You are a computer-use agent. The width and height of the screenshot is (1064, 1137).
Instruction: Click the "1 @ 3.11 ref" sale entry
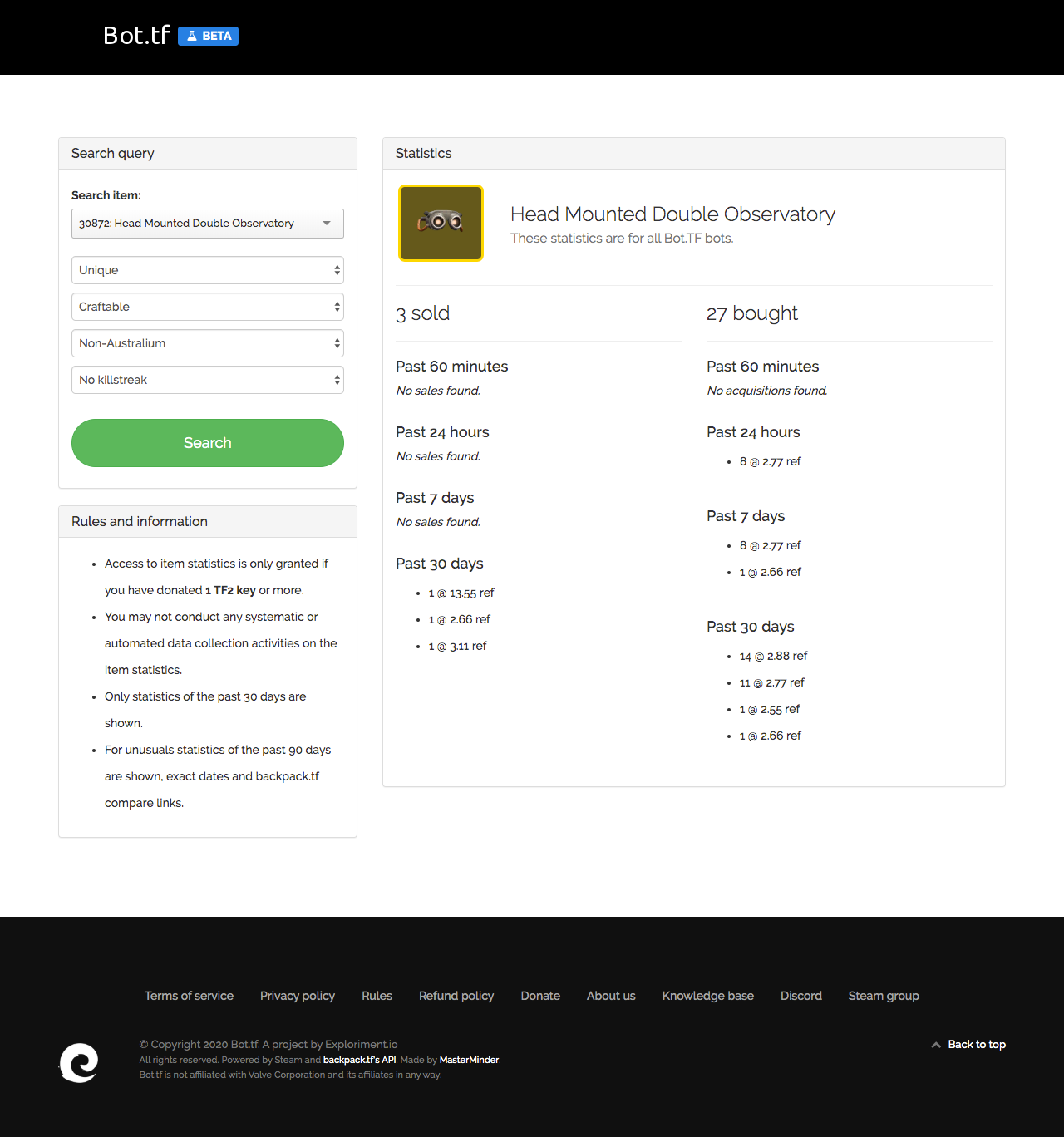click(458, 646)
